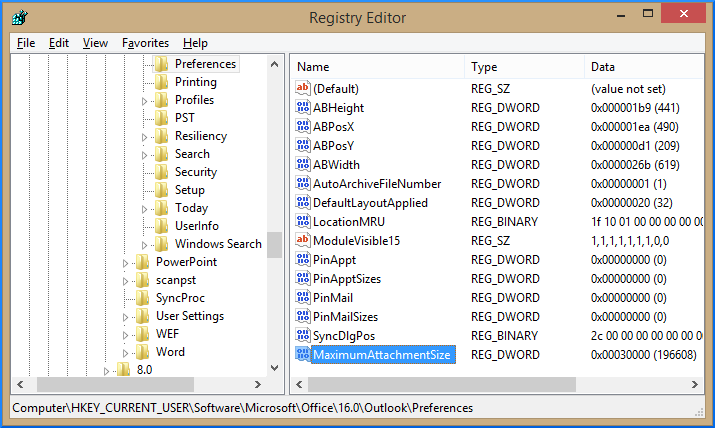The image size is (715, 428).
Task: Click the Resiliency folder icon
Action: coord(161,136)
